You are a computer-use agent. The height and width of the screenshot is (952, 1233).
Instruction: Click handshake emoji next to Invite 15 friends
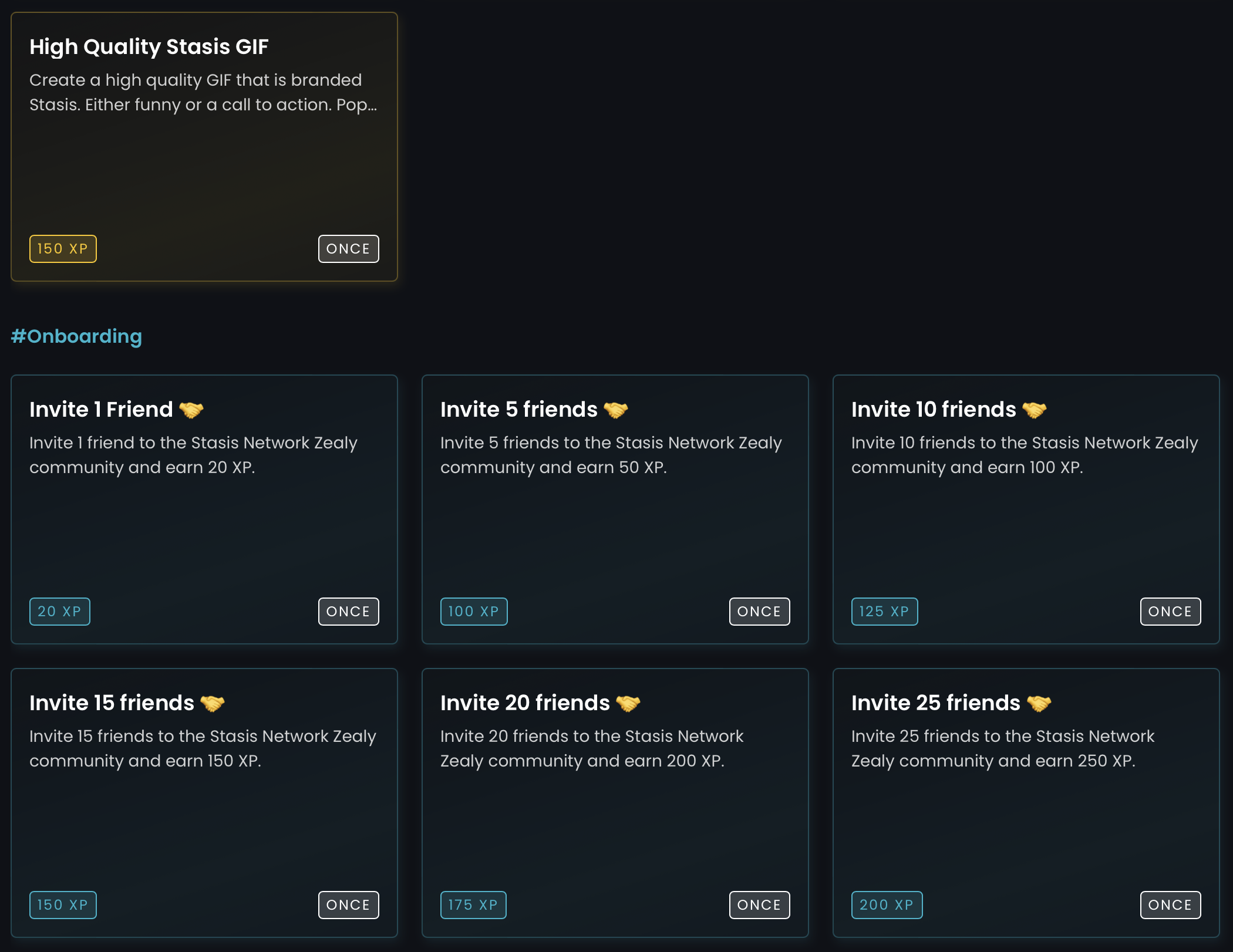[213, 703]
